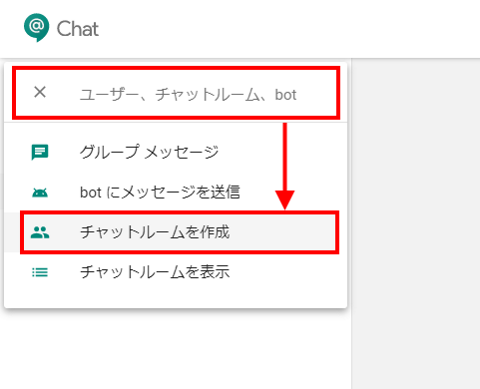The image size is (480, 389).
Task: Select the グループ メッセージ menu entry
Action: pyautogui.click(x=176, y=152)
